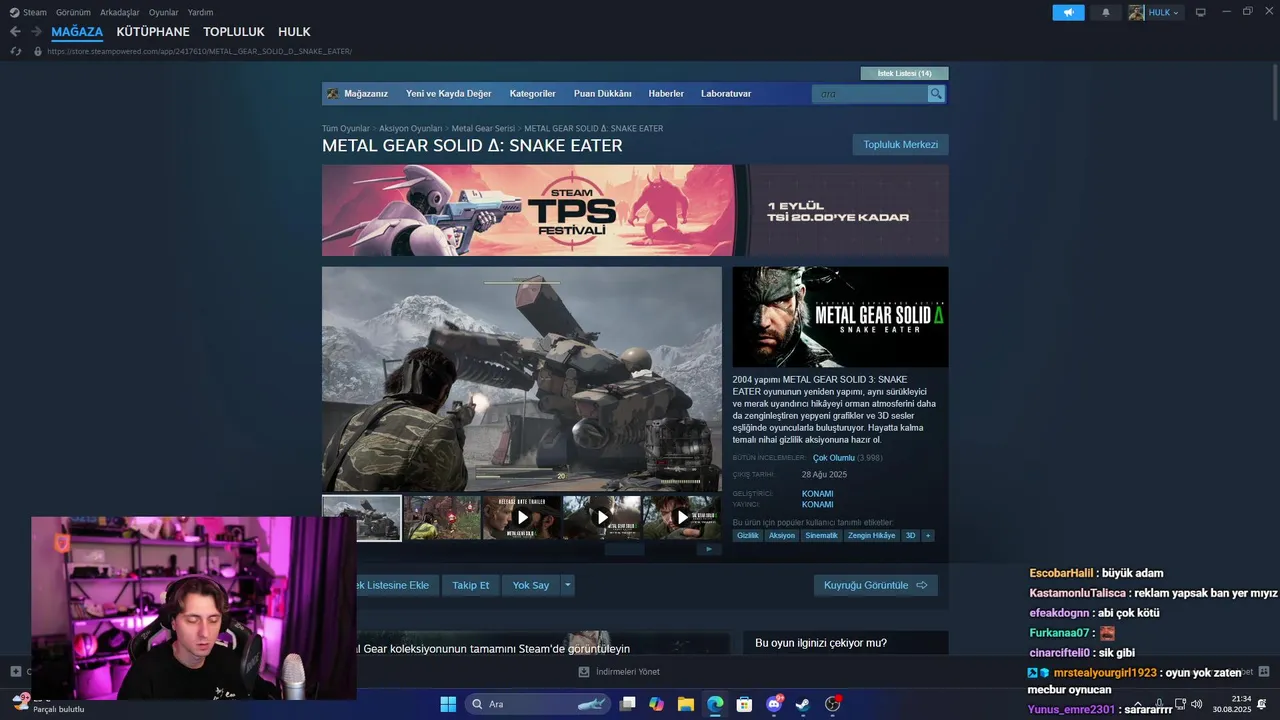Click the Metal Gear Solid Delta header image
Viewport: 1280px width, 720px height.
(x=840, y=317)
